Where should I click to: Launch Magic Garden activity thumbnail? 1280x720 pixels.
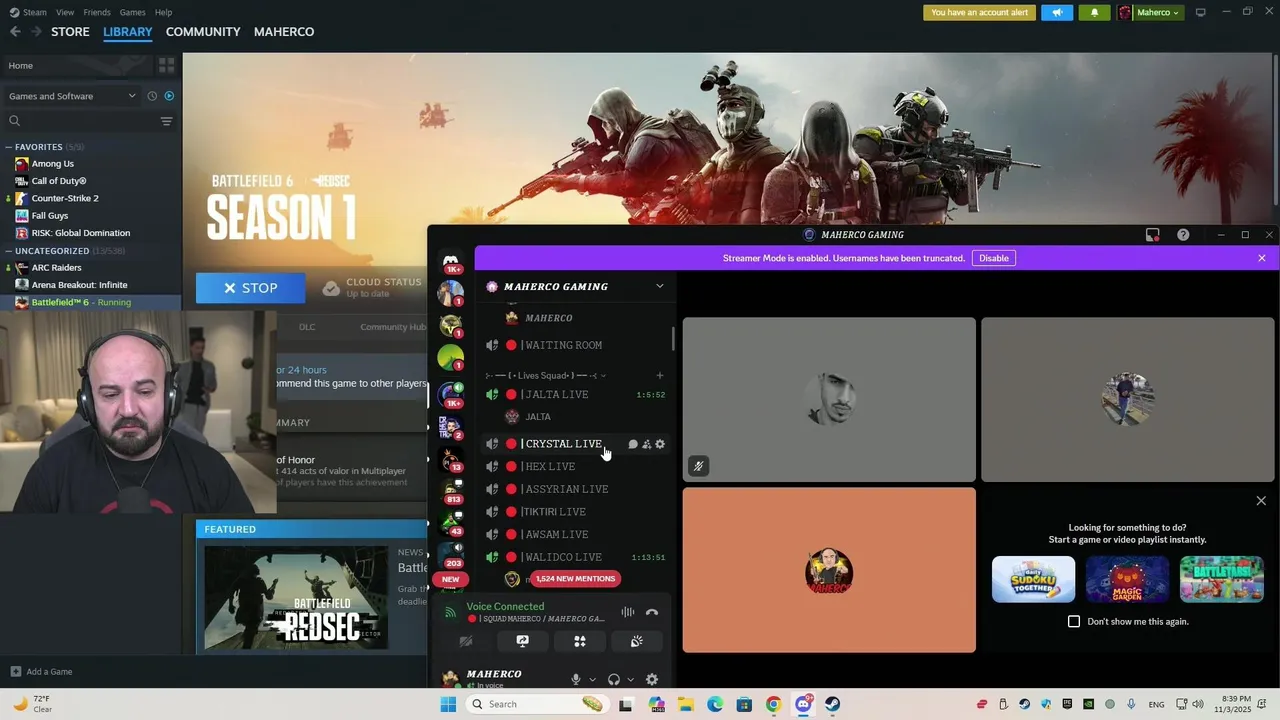point(1127,580)
